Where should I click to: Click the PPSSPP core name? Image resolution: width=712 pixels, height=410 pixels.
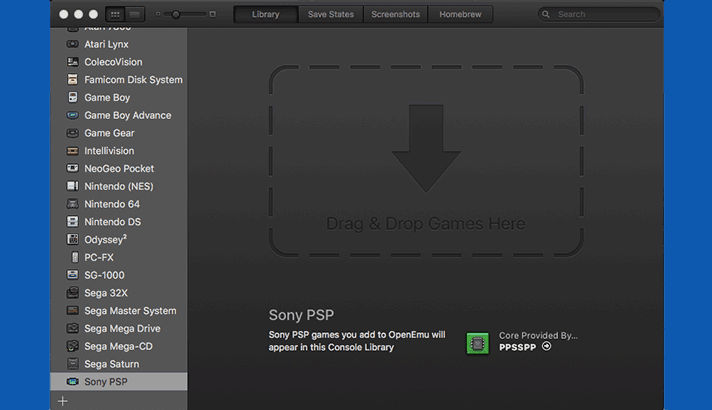click(x=518, y=347)
